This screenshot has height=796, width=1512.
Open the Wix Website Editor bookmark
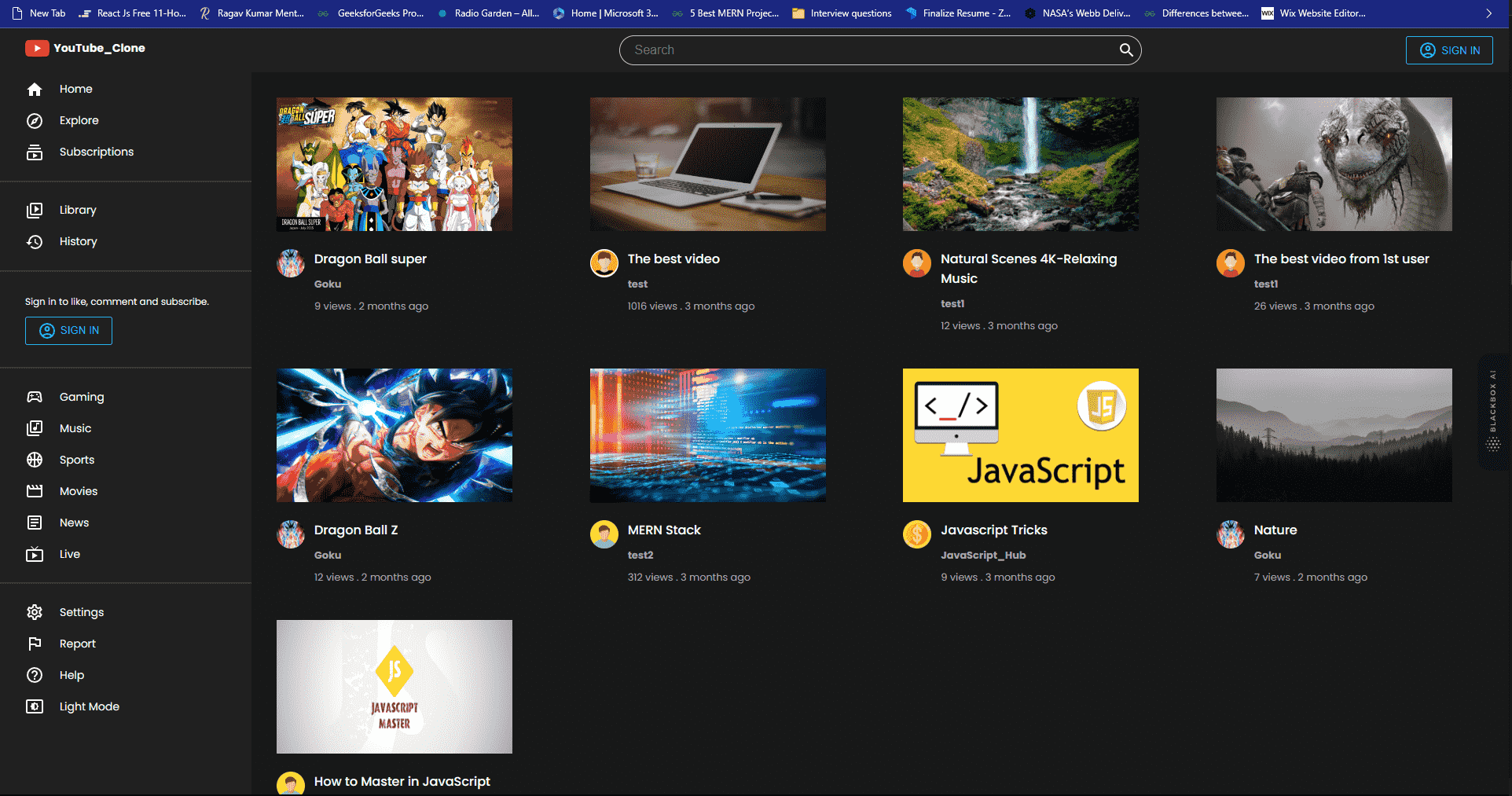1314,13
